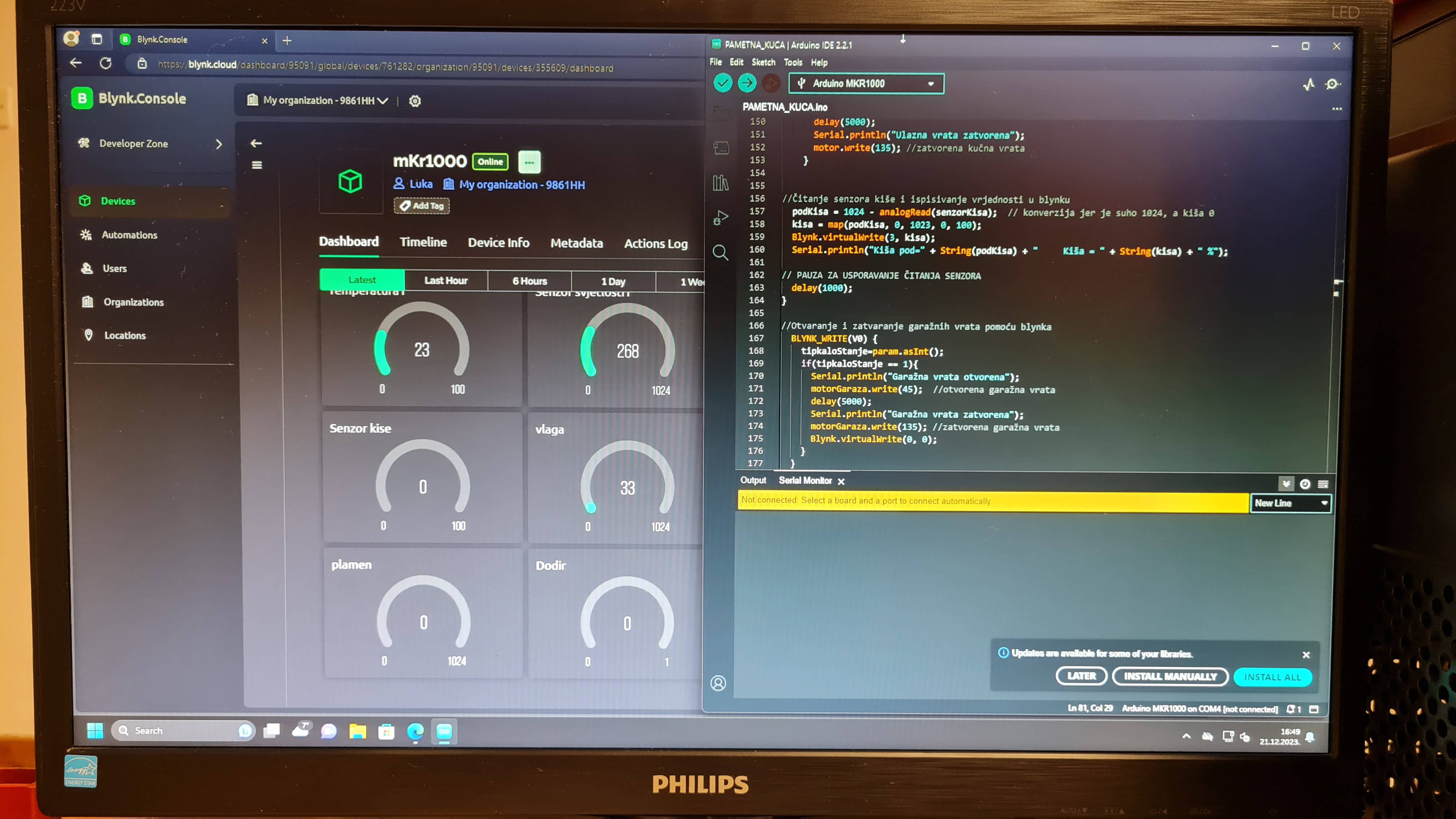Viewport: 1456px width, 819px height.
Task: Select the Latest time range
Action: point(362,280)
